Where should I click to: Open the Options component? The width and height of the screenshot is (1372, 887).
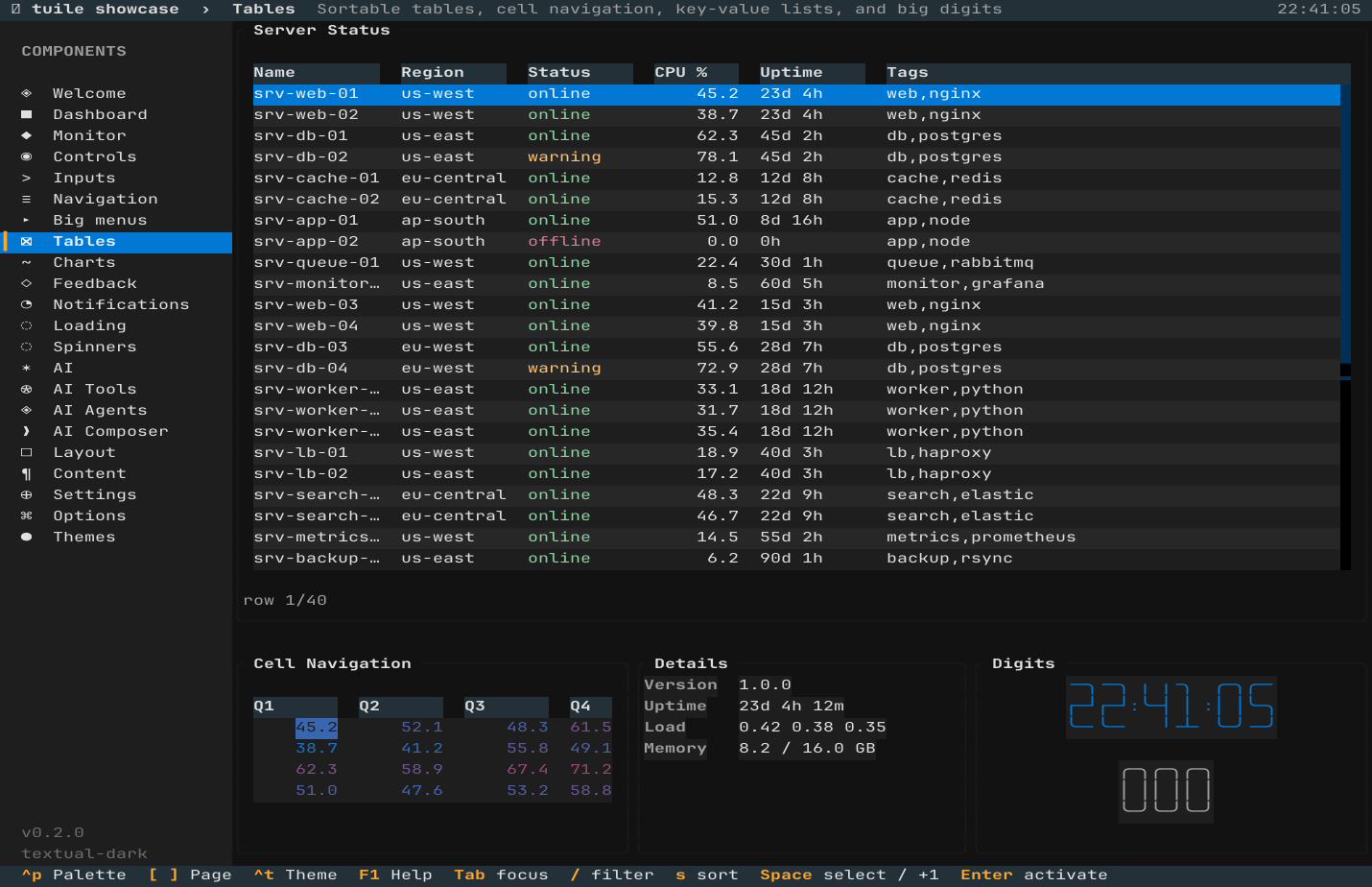click(x=118, y=515)
